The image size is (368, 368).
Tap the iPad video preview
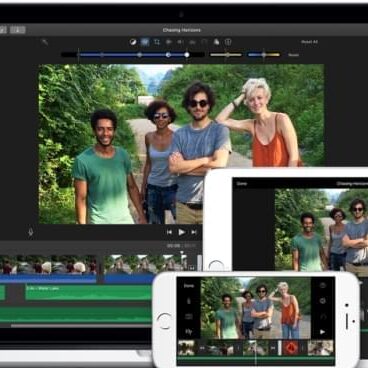click(x=321, y=230)
